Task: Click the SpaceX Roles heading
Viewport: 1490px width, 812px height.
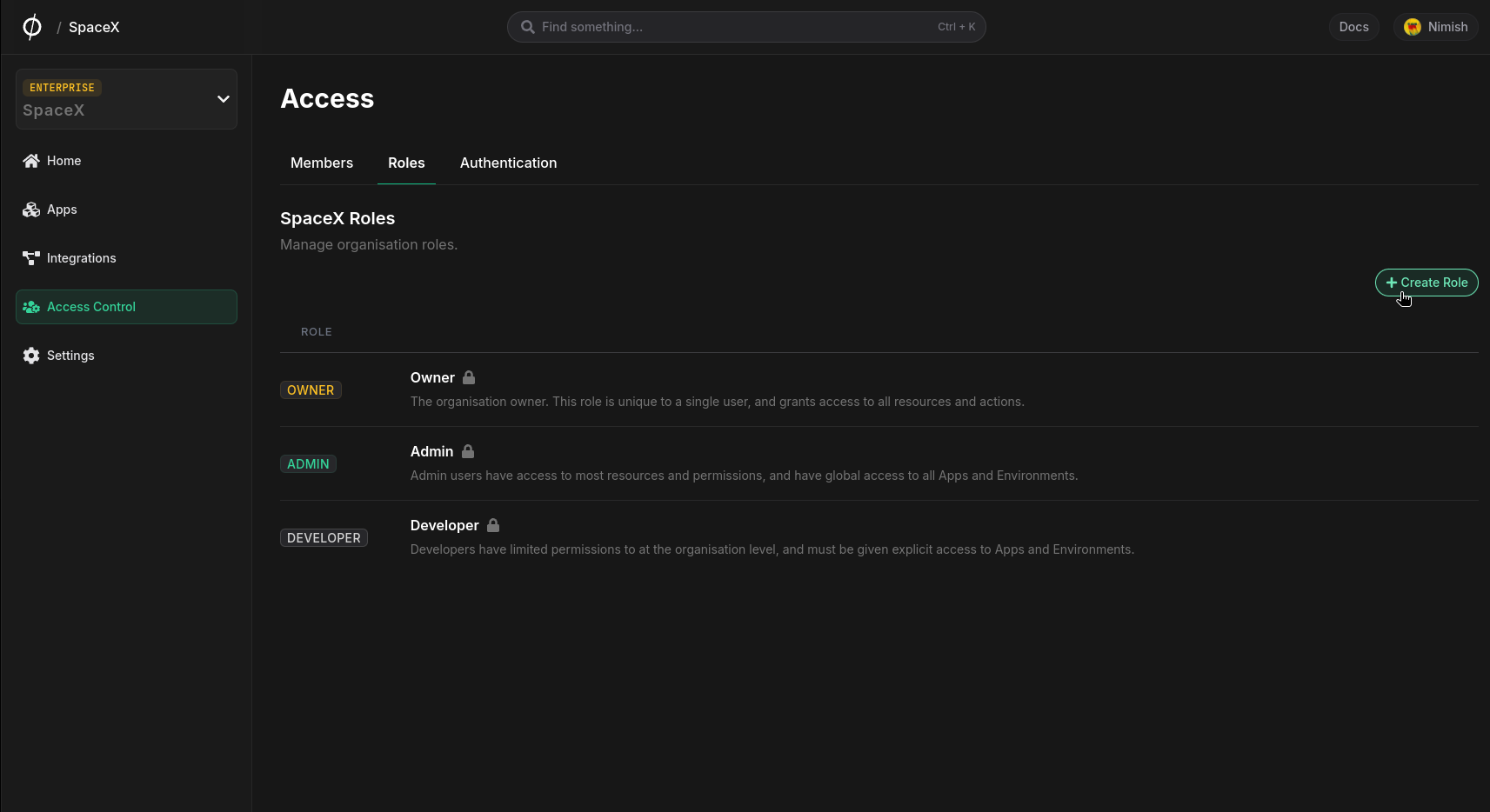Action: (337, 218)
